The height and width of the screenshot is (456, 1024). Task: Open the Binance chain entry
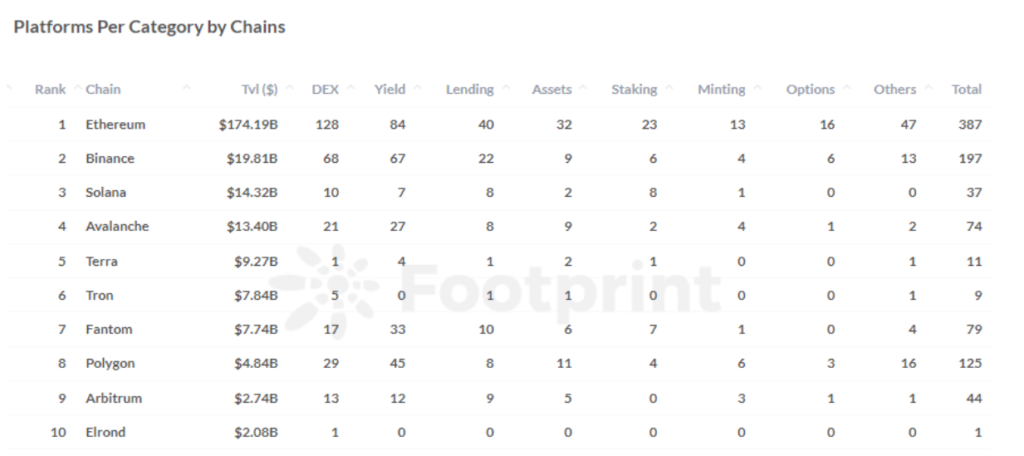[110, 158]
